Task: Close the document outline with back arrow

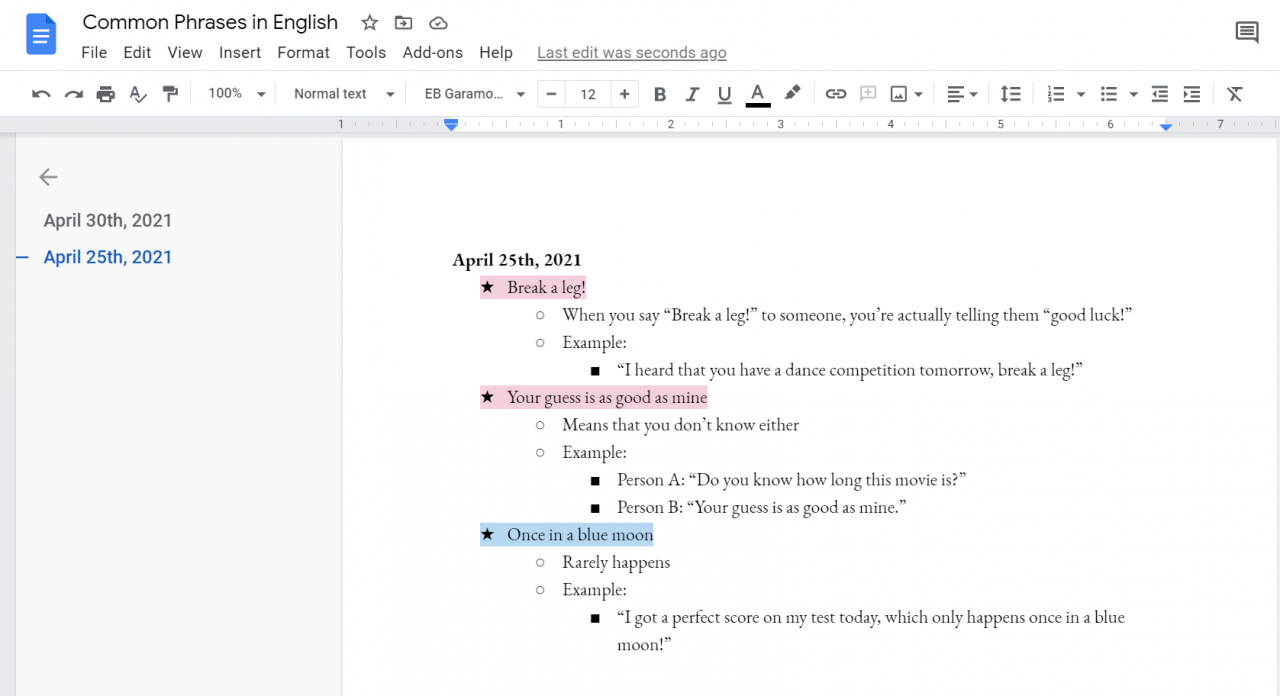Action: point(48,177)
